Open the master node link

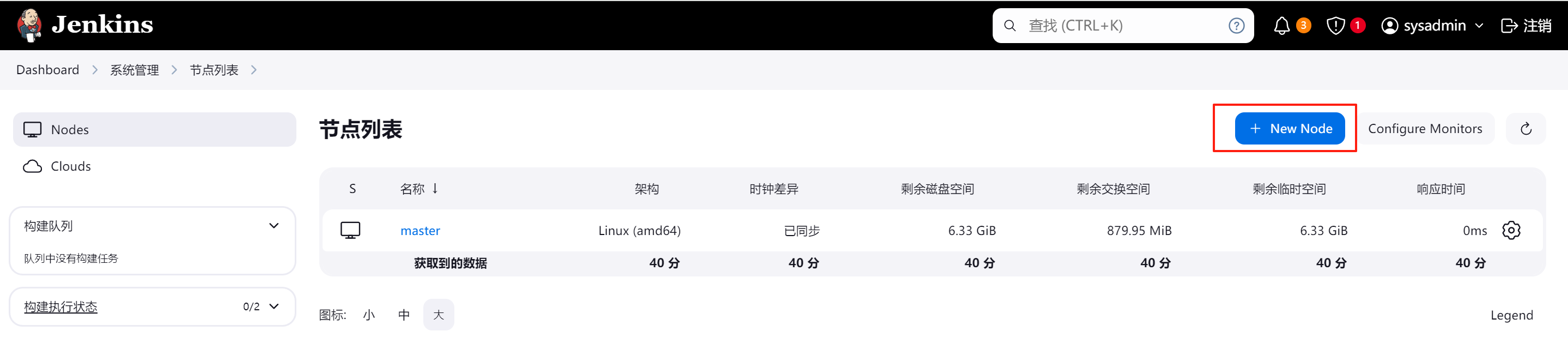[x=420, y=231]
